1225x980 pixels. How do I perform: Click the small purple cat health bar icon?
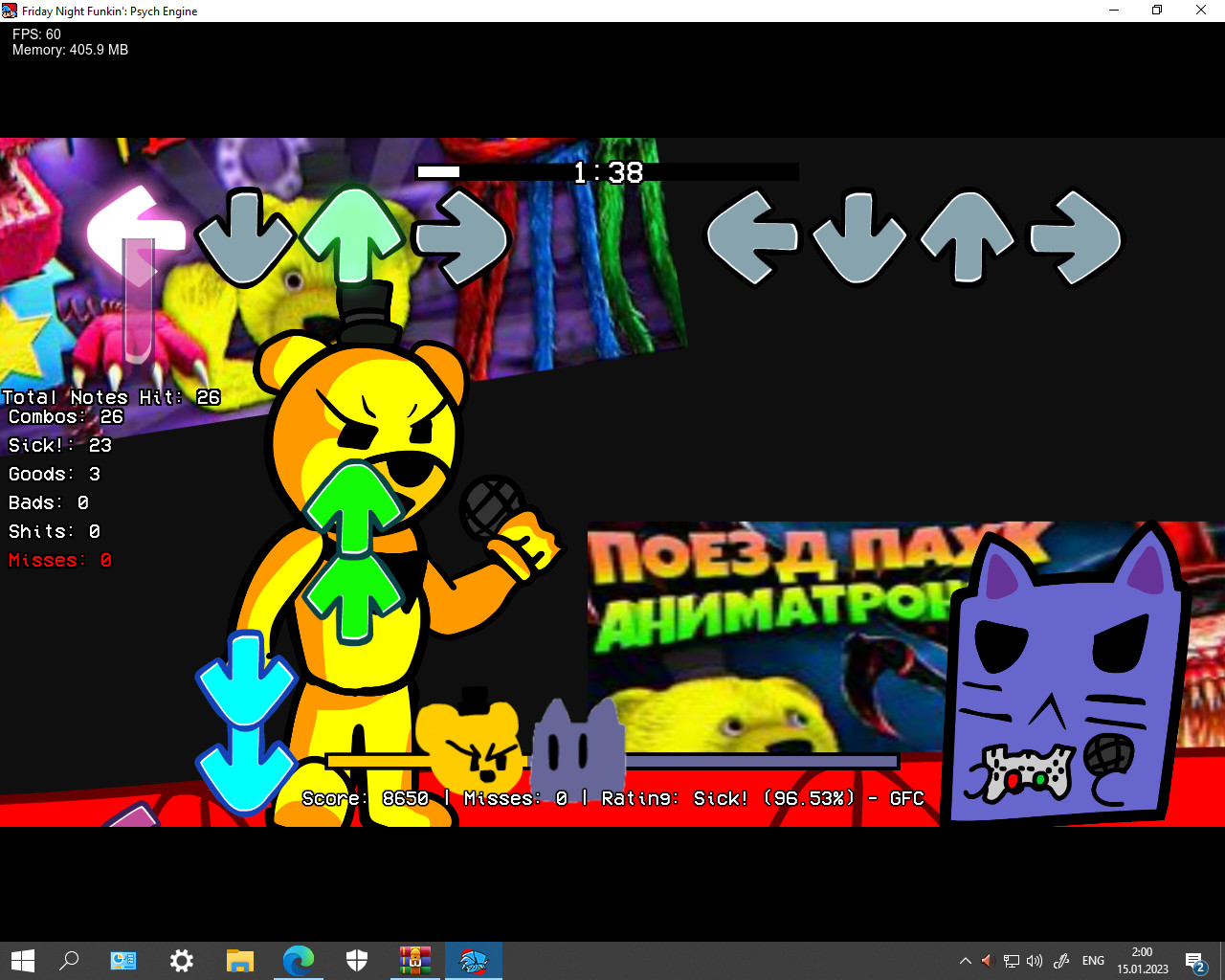(578, 748)
